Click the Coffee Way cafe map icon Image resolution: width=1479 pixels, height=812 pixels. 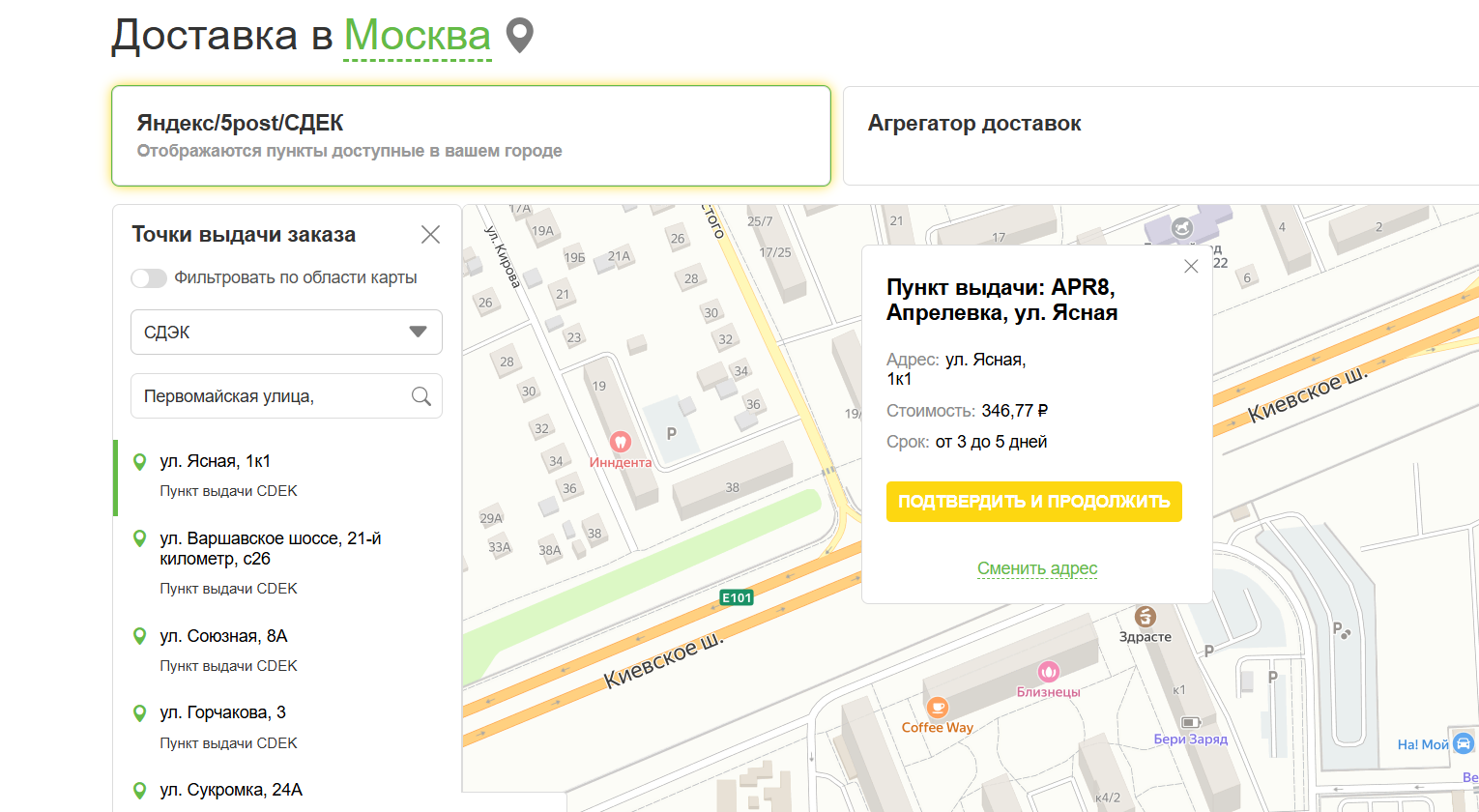(x=937, y=708)
